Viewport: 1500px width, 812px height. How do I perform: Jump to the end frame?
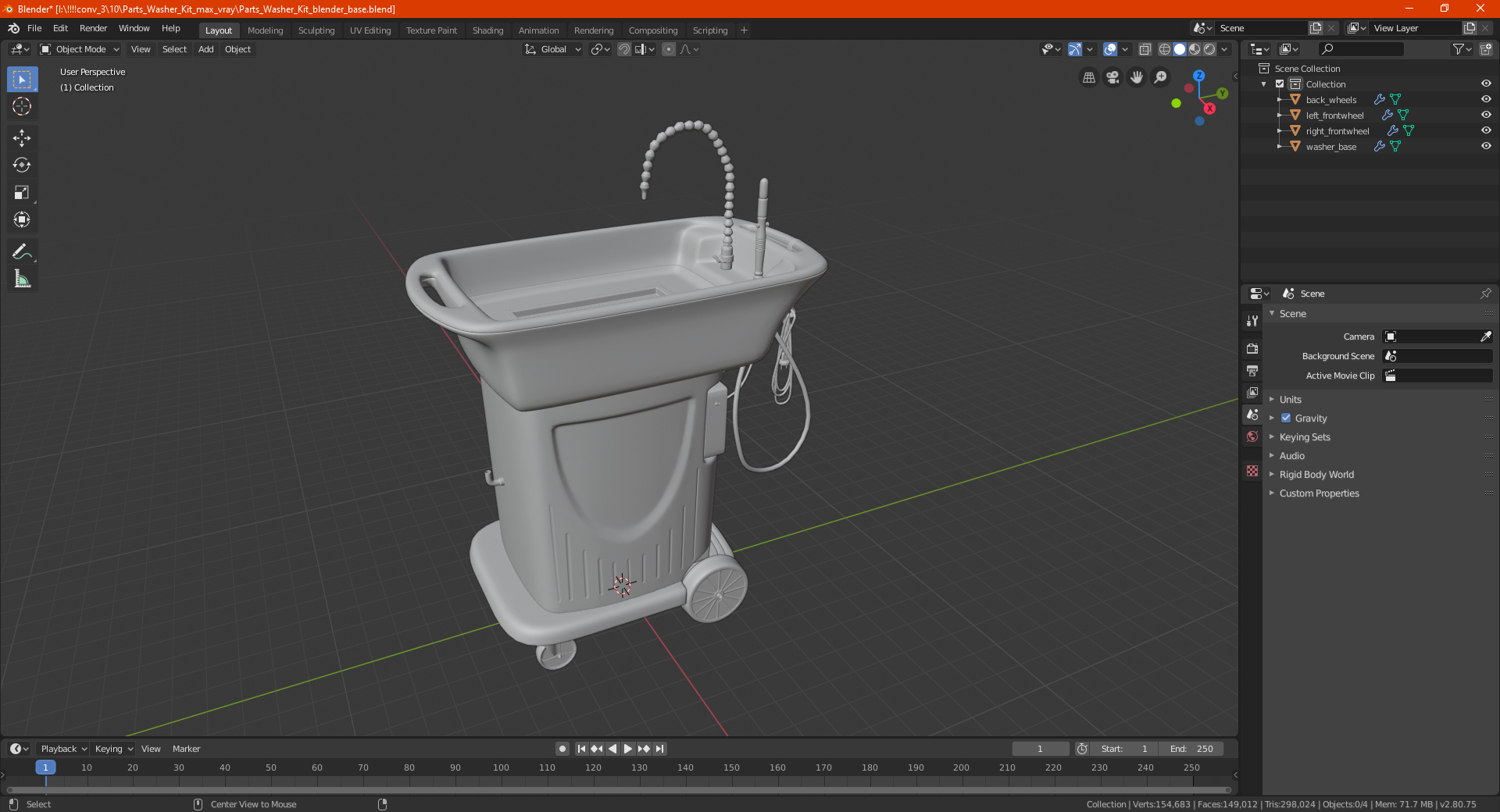click(660, 749)
